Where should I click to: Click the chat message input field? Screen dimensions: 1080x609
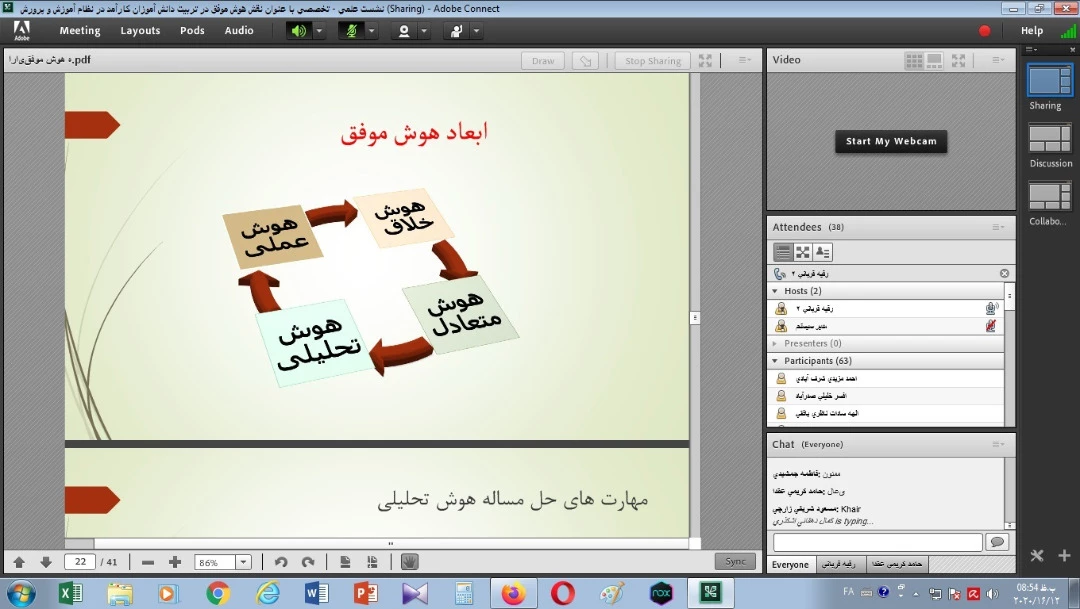coord(877,542)
